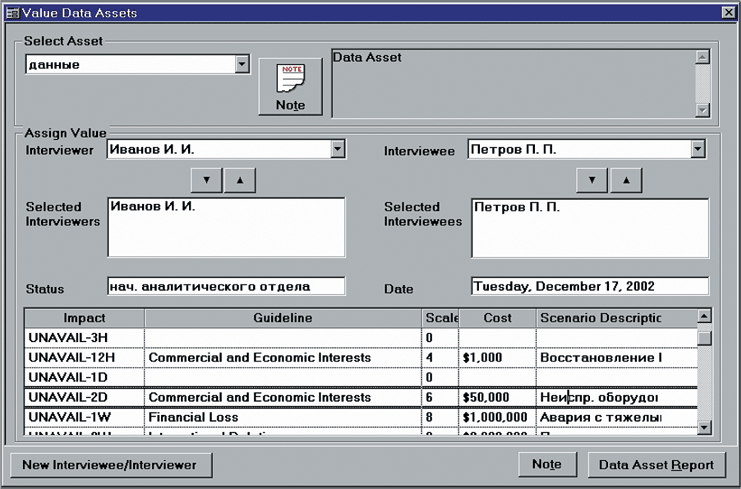The width and height of the screenshot is (741, 489).
Task: Expand the Interviewer combo box
Action: tap(337, 149)
